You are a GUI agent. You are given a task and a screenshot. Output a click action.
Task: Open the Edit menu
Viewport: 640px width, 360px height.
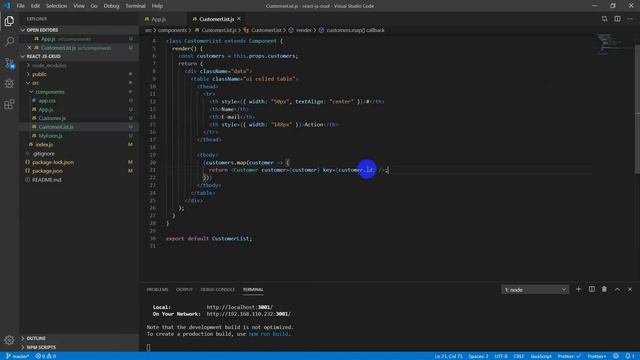click(x=35, y=6)
